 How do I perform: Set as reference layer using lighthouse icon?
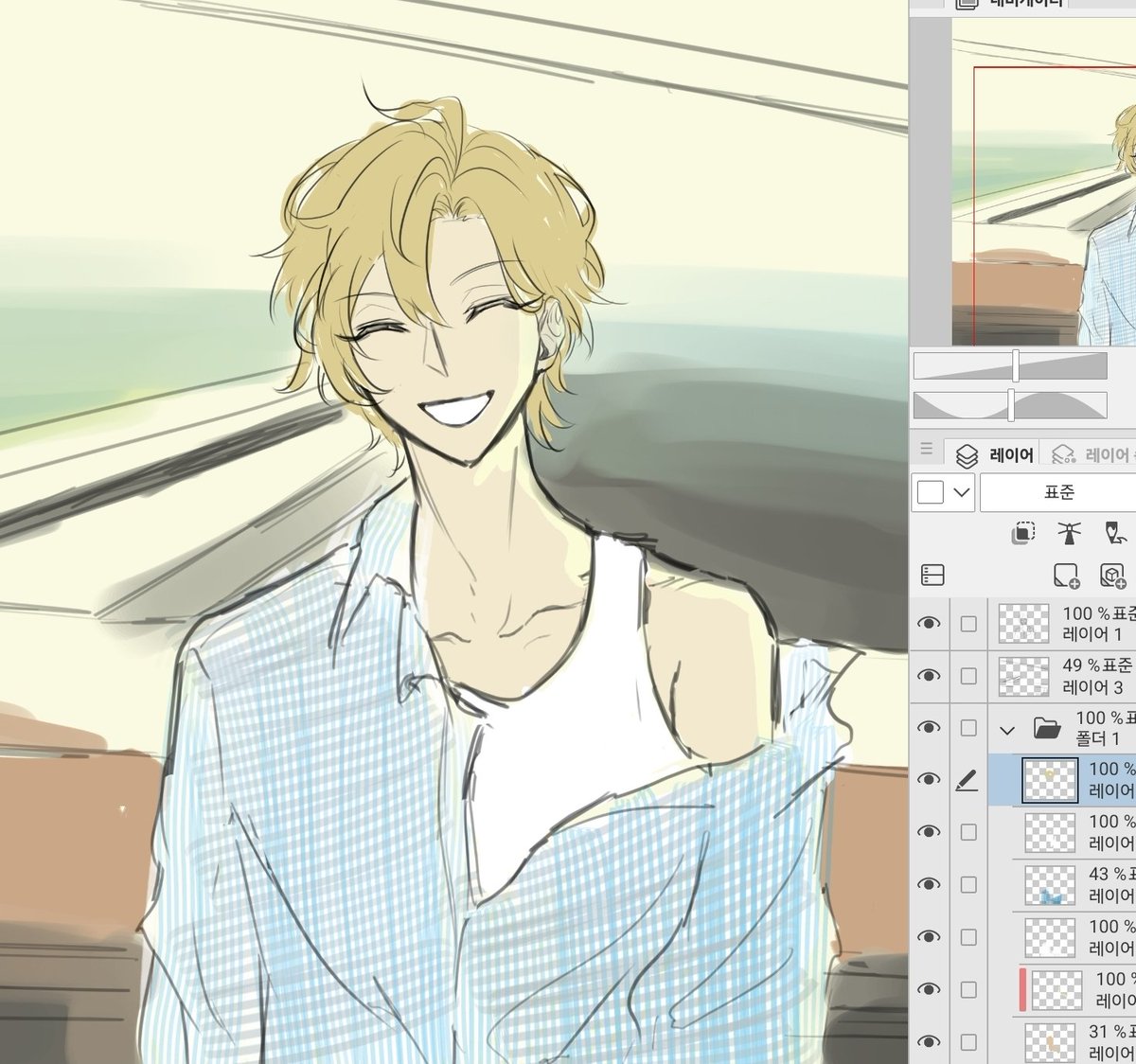pyautogui.click(x=1069, y=533)
